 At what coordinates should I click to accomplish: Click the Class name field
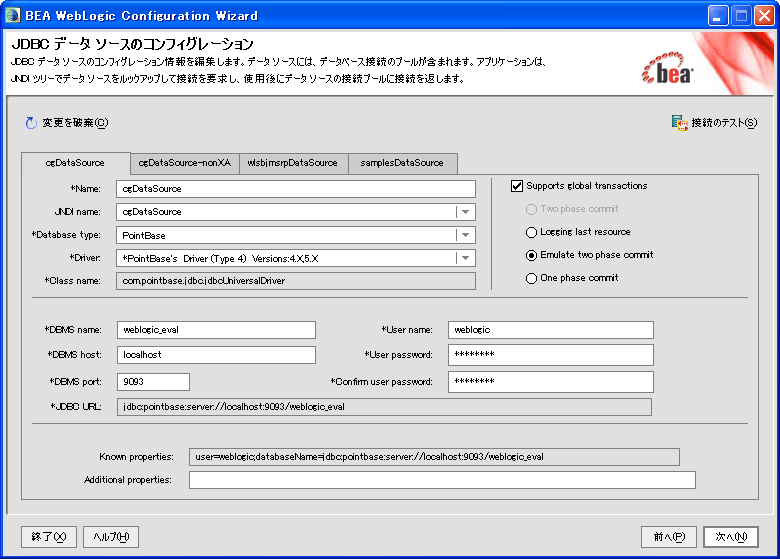296,281
